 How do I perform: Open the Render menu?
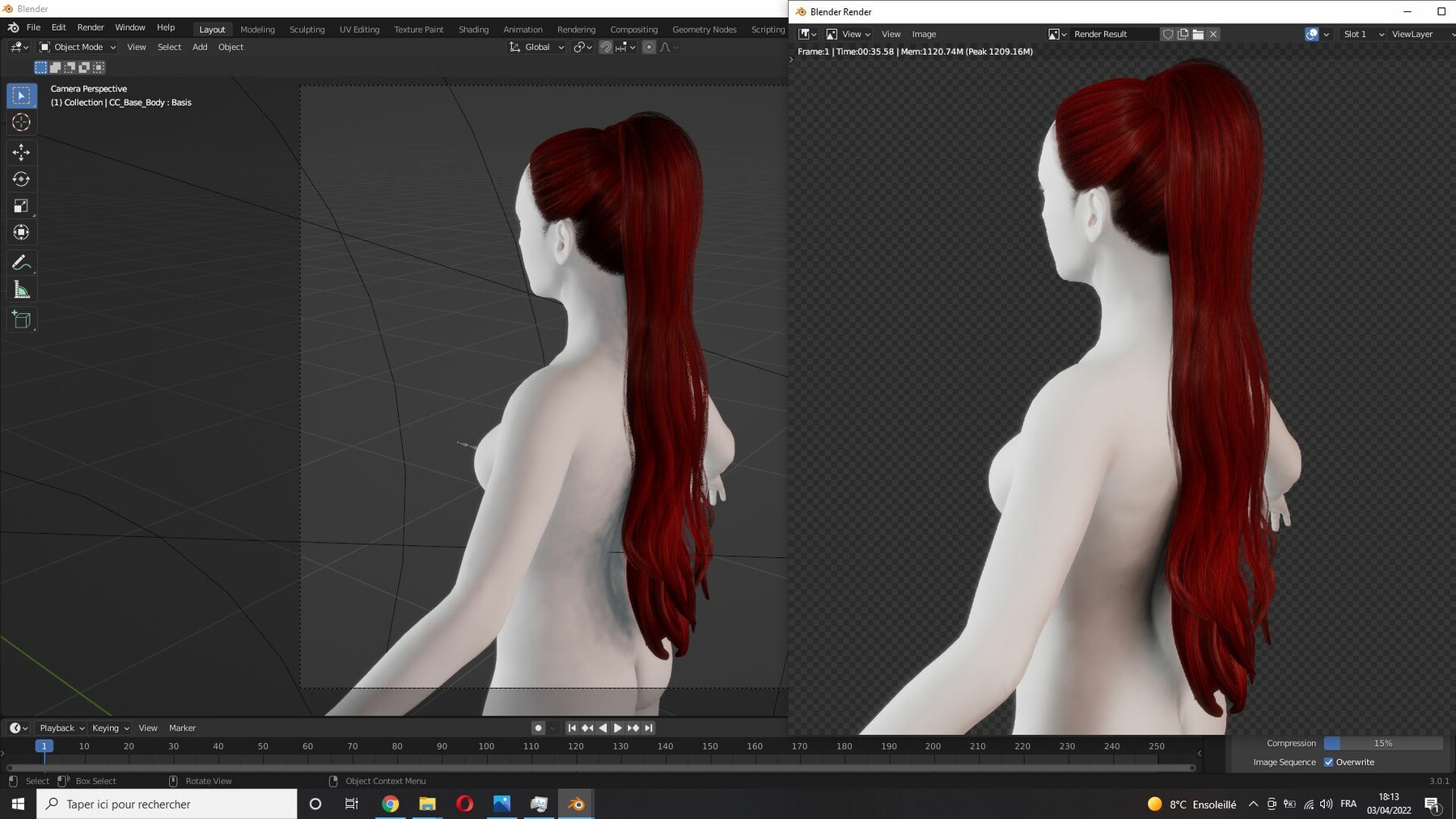coord(91,27)
